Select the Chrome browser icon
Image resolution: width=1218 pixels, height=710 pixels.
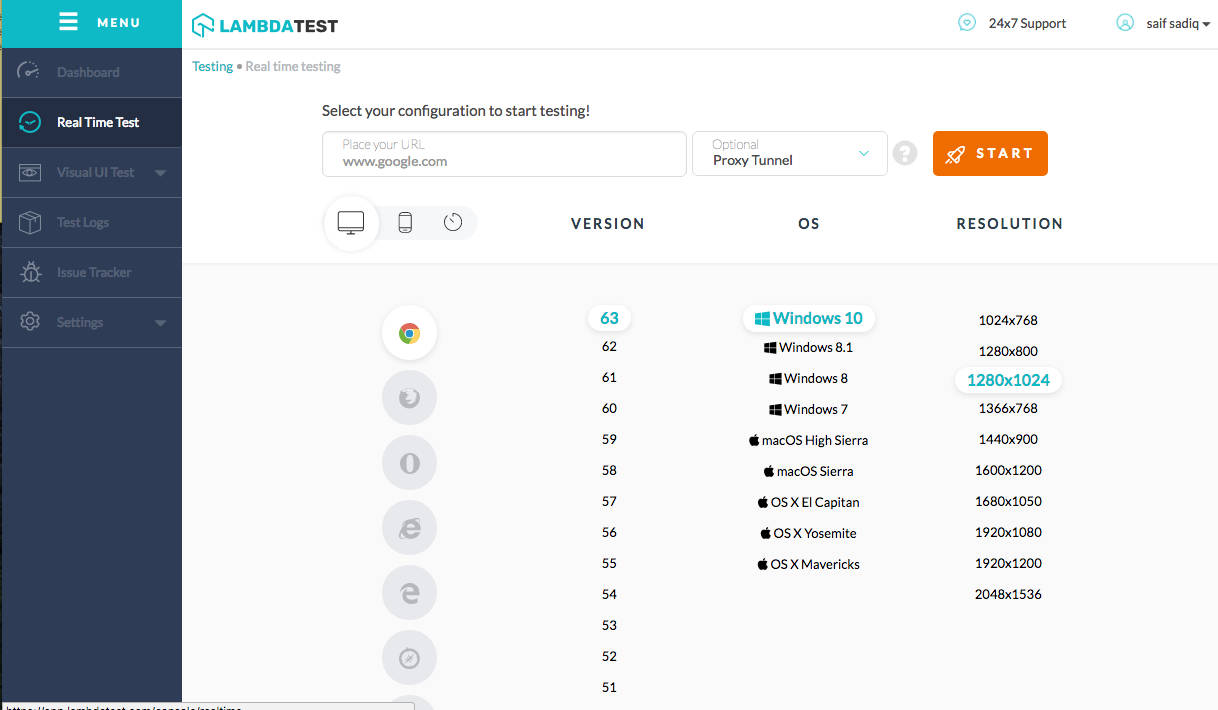click(409, 332)
